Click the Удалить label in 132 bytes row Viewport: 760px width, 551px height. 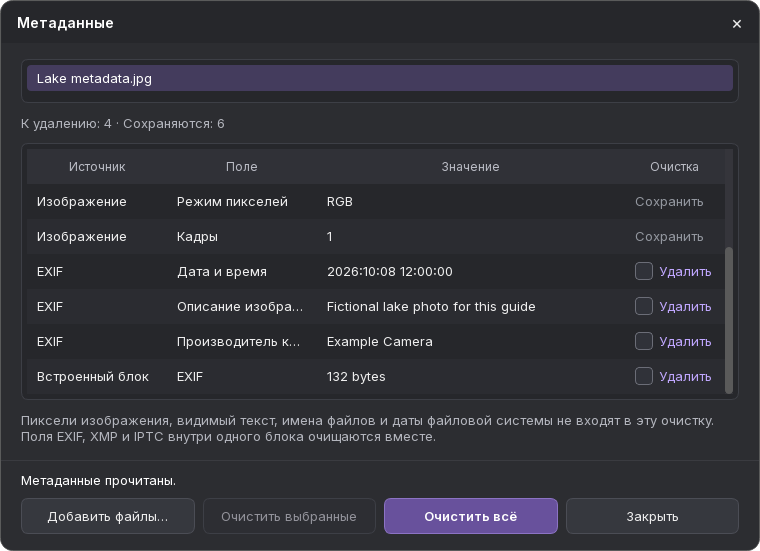tap(685, 376)
